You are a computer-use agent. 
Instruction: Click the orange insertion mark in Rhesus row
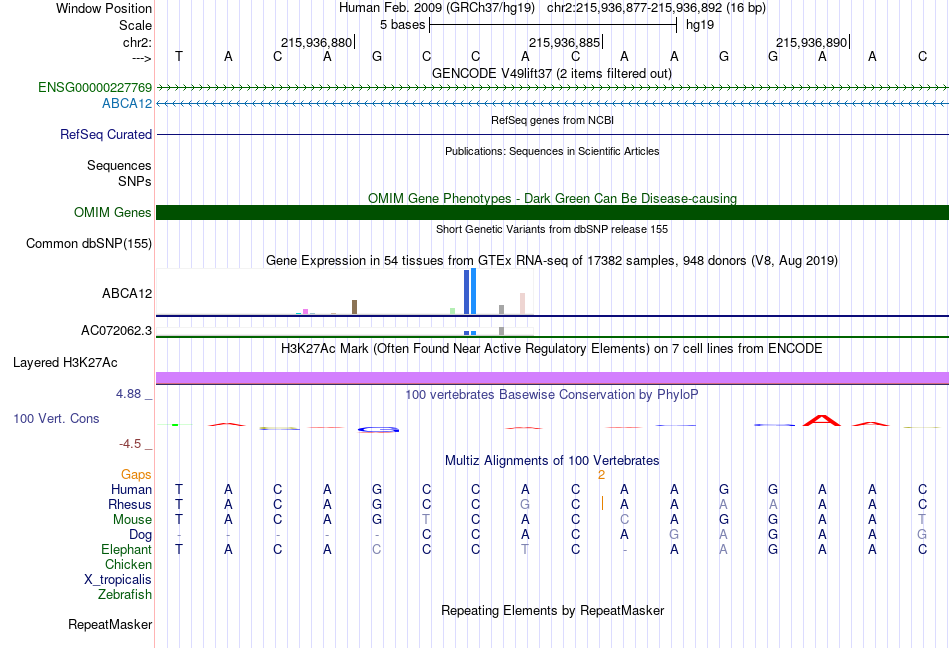click(602, 503)
